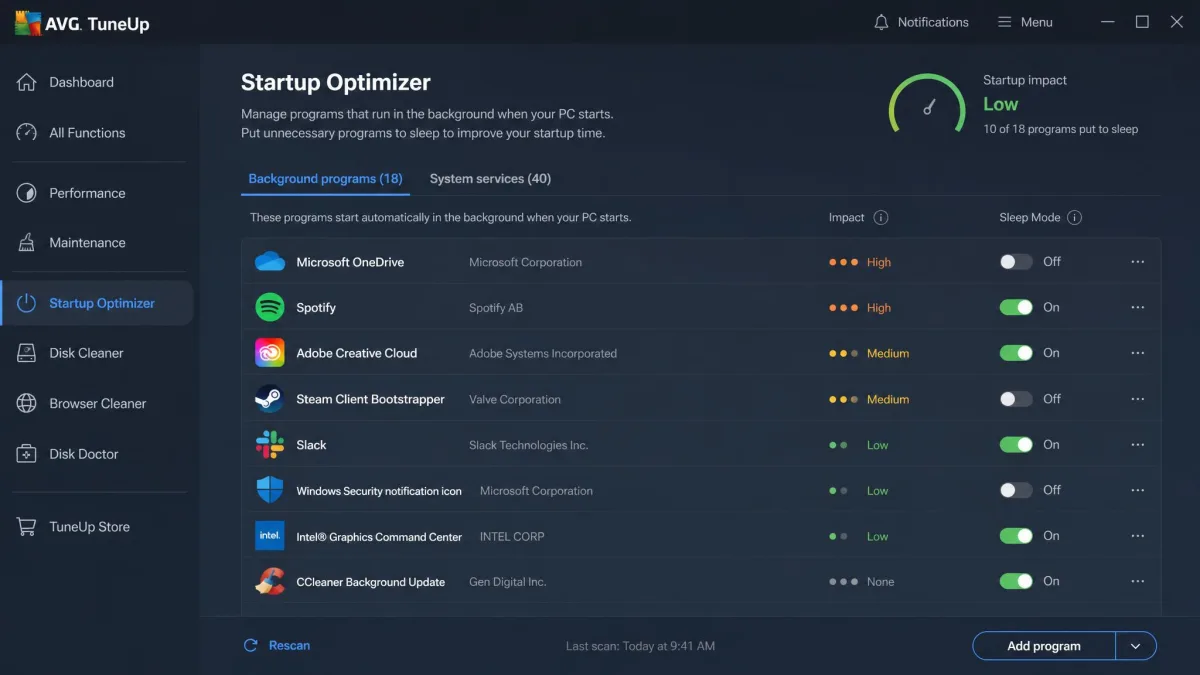Click the Adobe Creative Cloud icon

tap(270, 353)
